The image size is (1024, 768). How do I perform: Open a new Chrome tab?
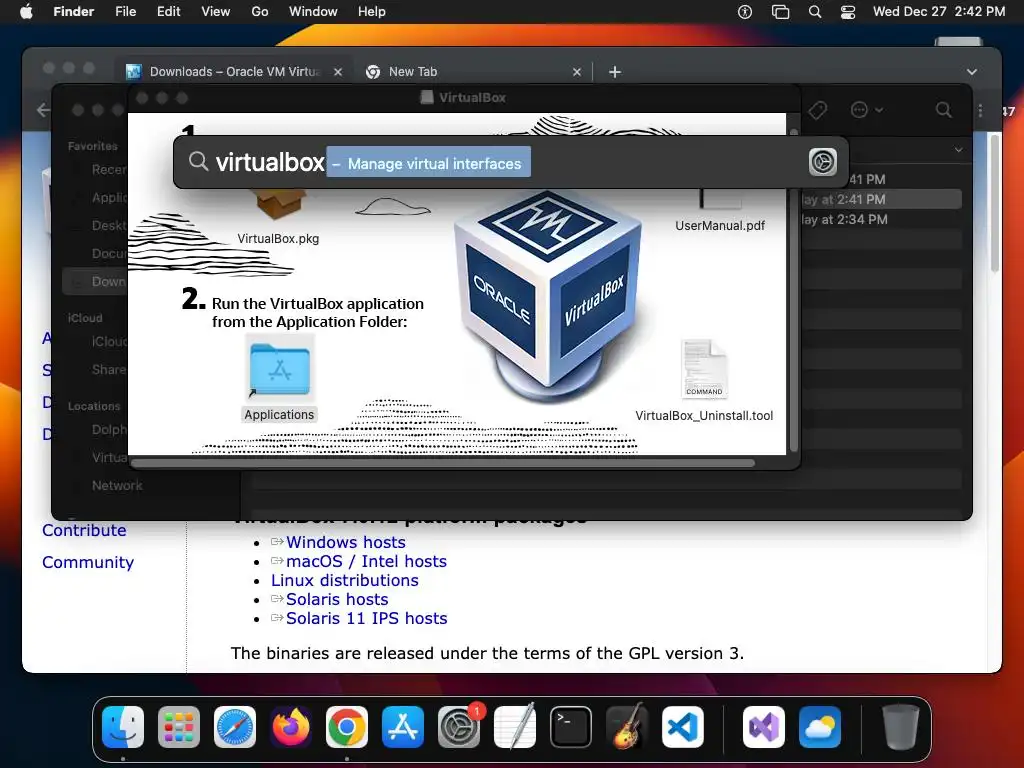click(x=615, y=72)
